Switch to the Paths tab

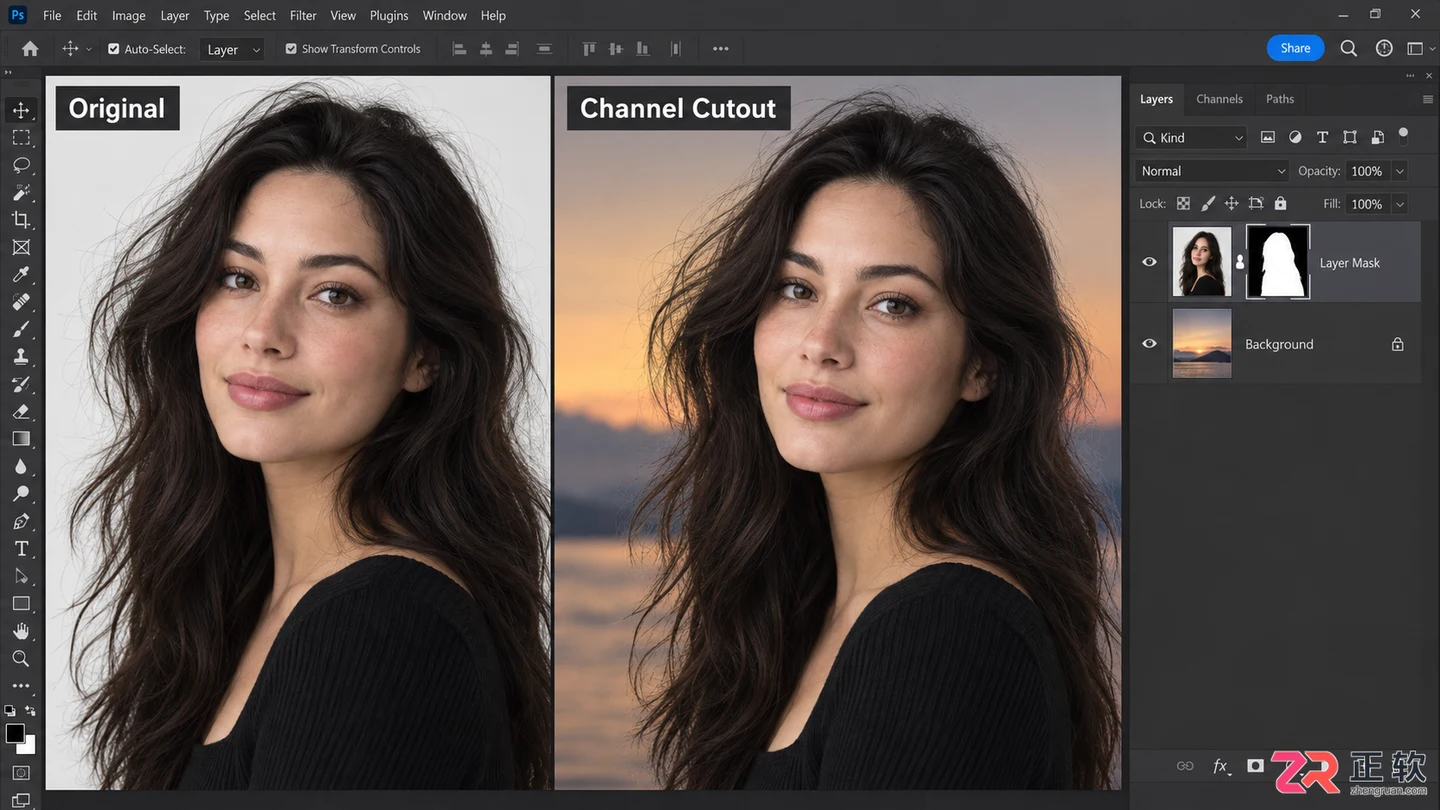tap(1280, 99)
